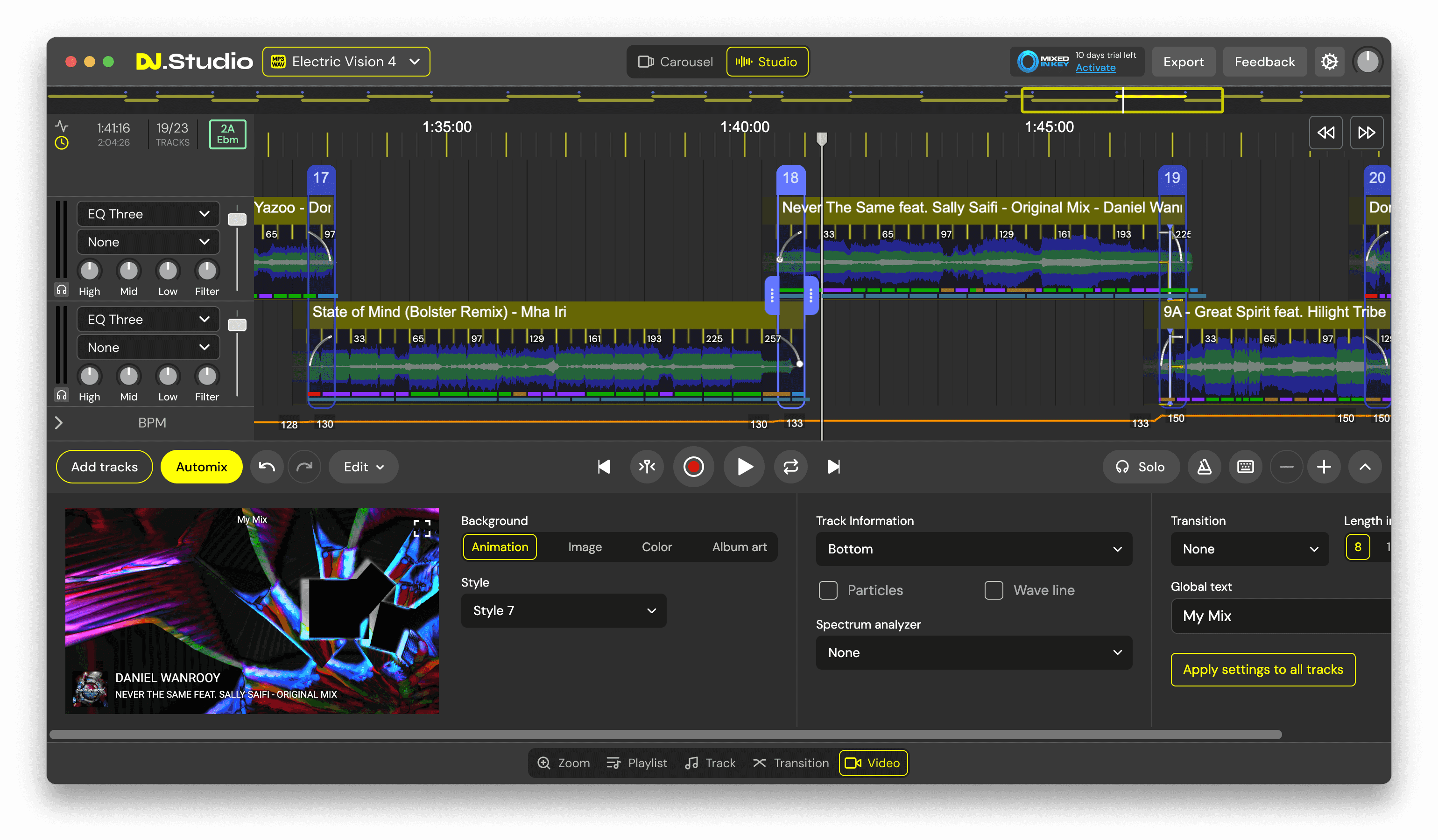1438x840 pixels.
Task: Open the Edit dropdown menu
Action: pos(363,467)
